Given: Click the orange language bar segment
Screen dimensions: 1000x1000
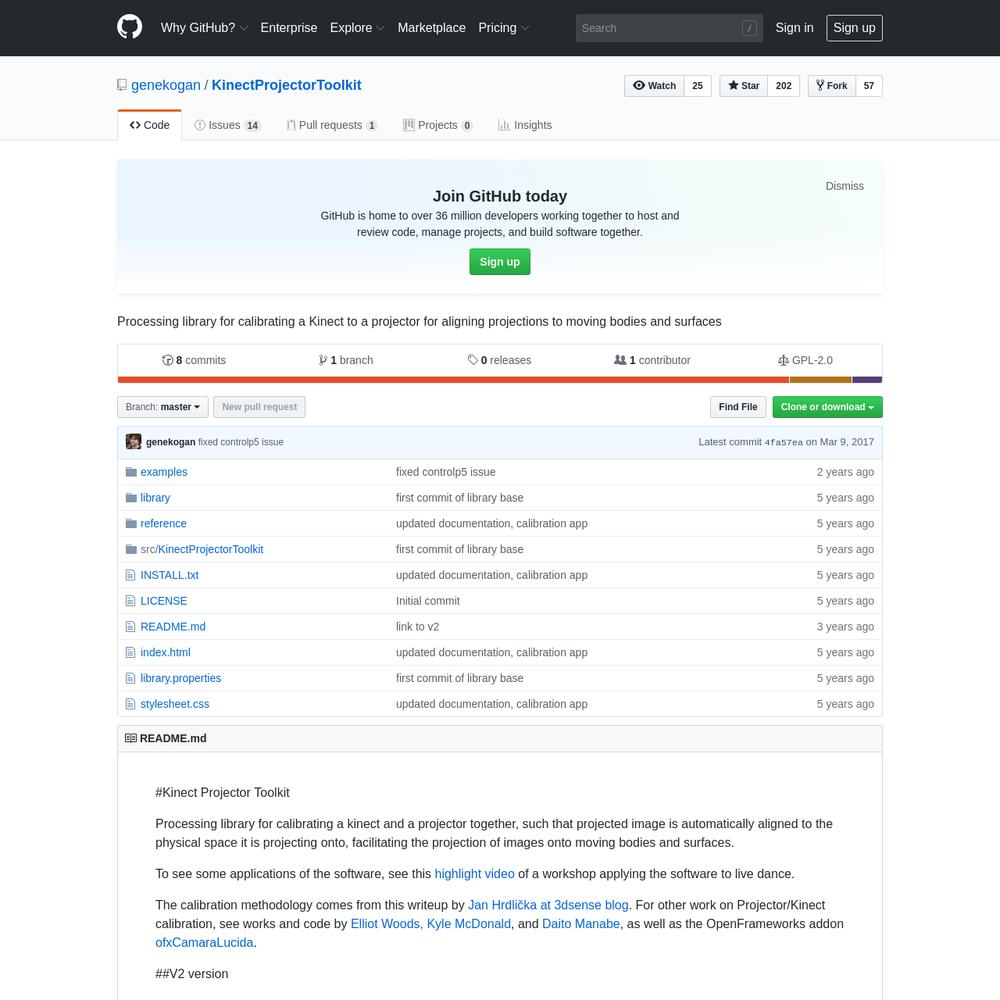Looking at the screenshot, I should click(453, 380).
